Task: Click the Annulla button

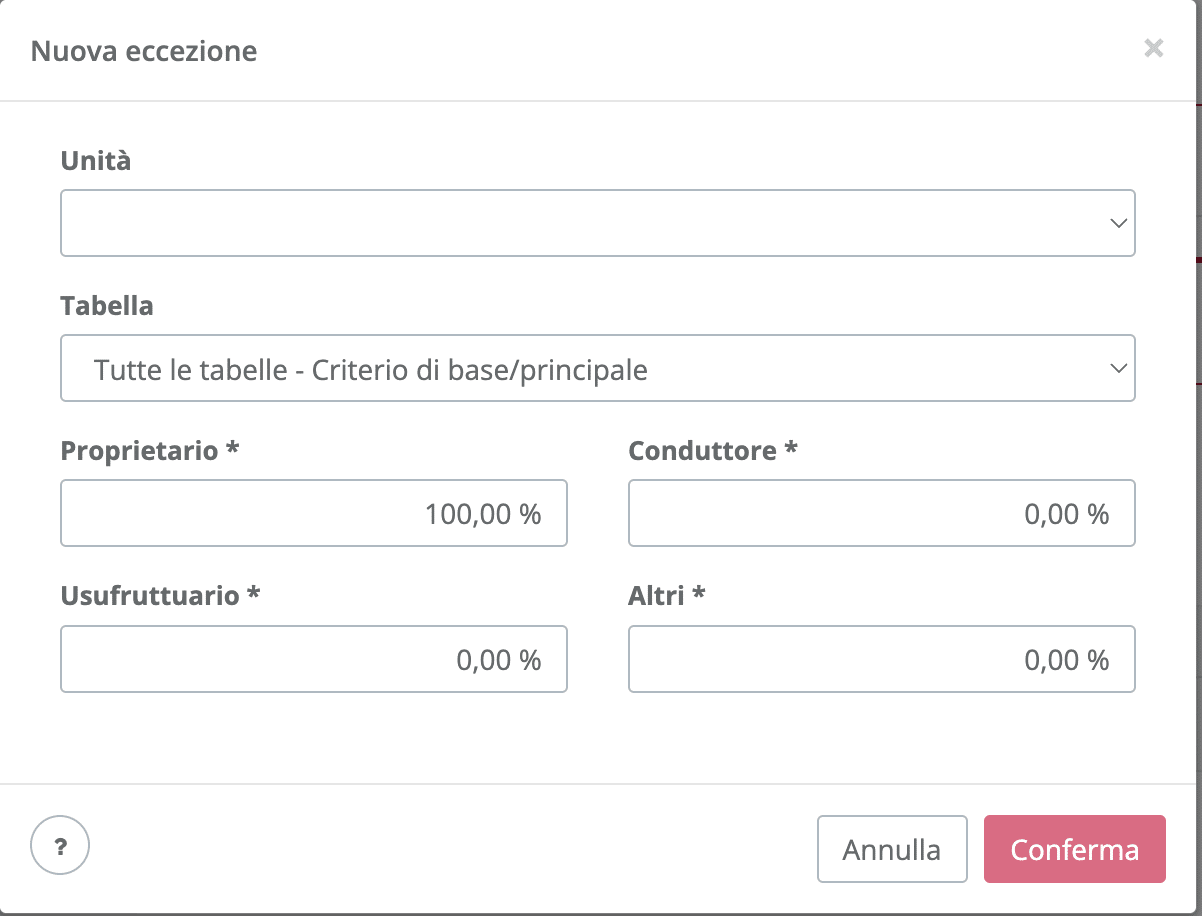Action: click(892, 849)
